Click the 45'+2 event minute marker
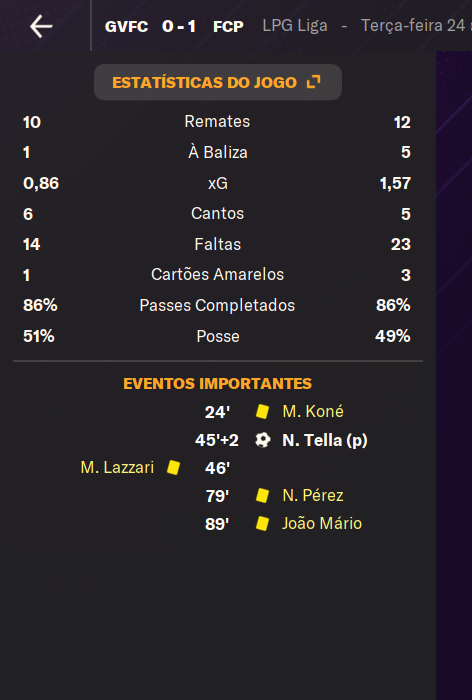This screenshot has height=700, width=472. click(x=217, y=440)
